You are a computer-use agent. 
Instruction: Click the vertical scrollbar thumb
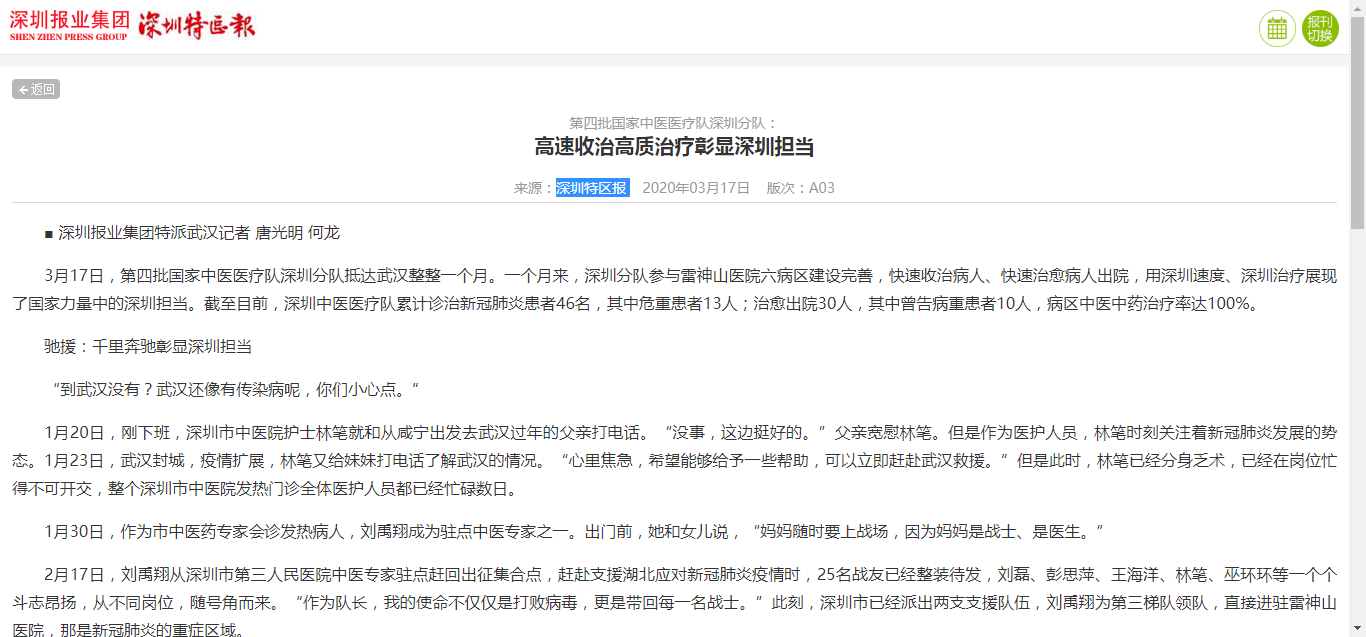(1357, 120)
